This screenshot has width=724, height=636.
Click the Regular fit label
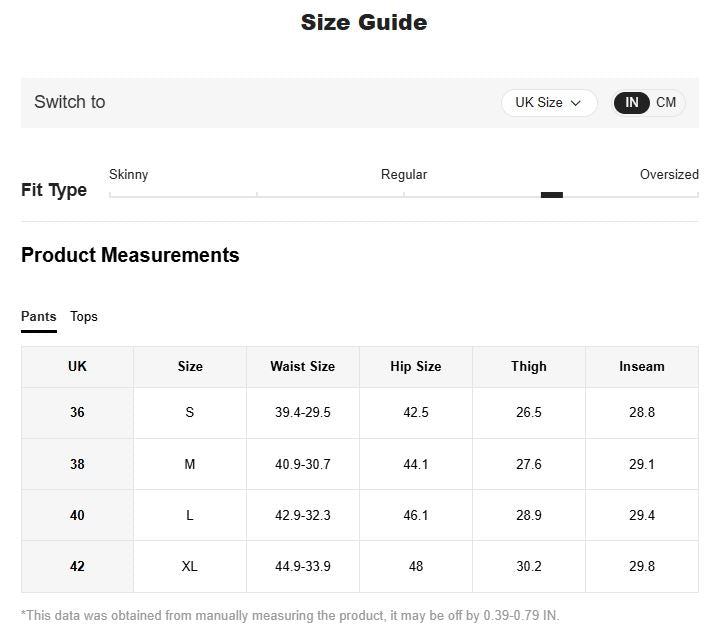point(404,175)
